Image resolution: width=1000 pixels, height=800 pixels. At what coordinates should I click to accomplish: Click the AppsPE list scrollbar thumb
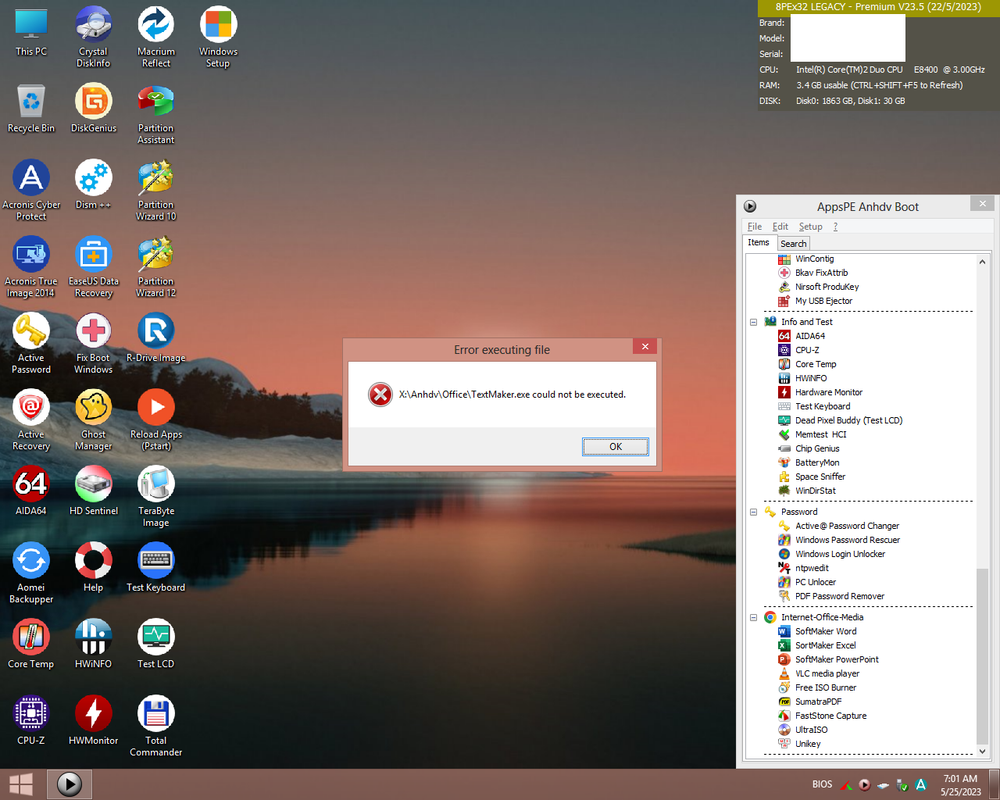(982, 656)
